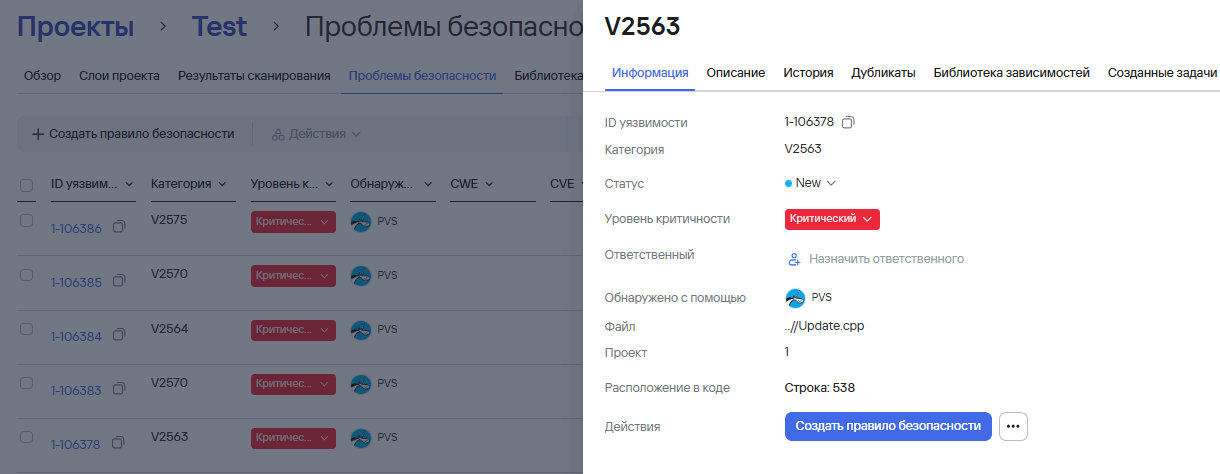Click toolbar Создать правило безопасности with plus
The width and height of the screenshot is (1220, 474).
133,134
